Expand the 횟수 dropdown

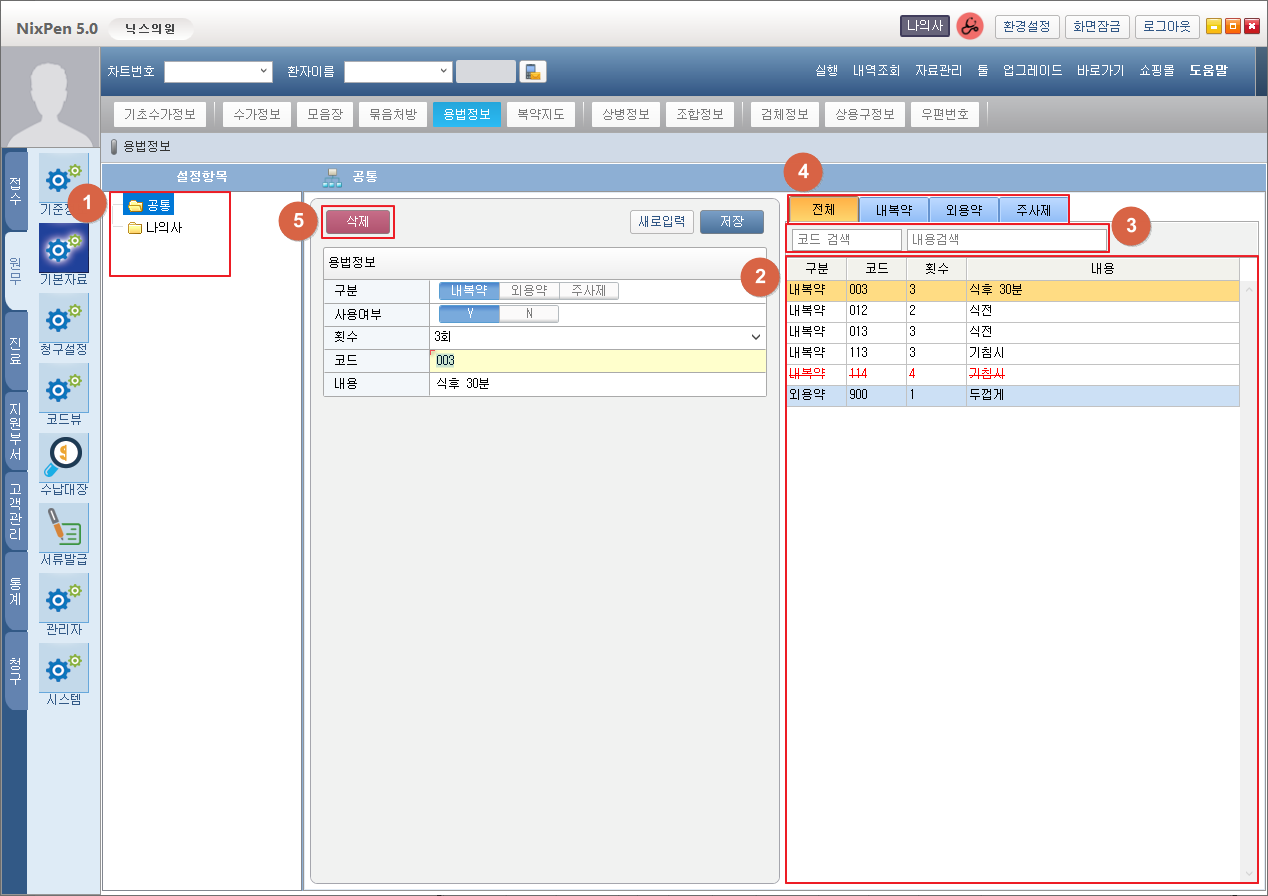click(x=755, y=338)
